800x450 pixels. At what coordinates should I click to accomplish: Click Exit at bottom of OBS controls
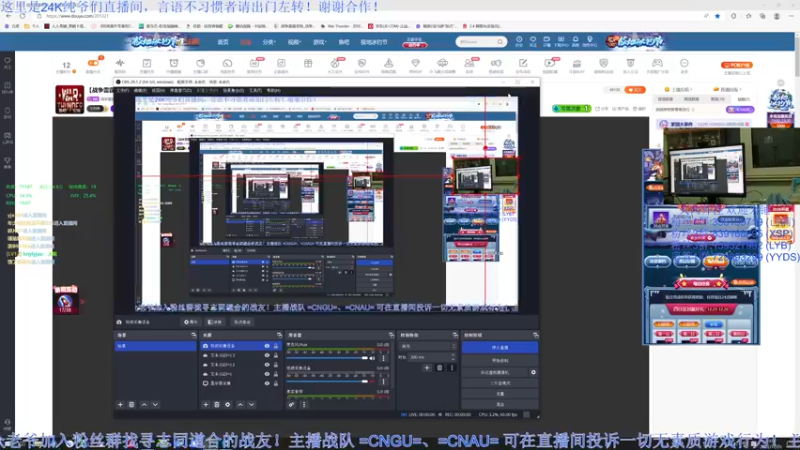[x=500, y=405]
